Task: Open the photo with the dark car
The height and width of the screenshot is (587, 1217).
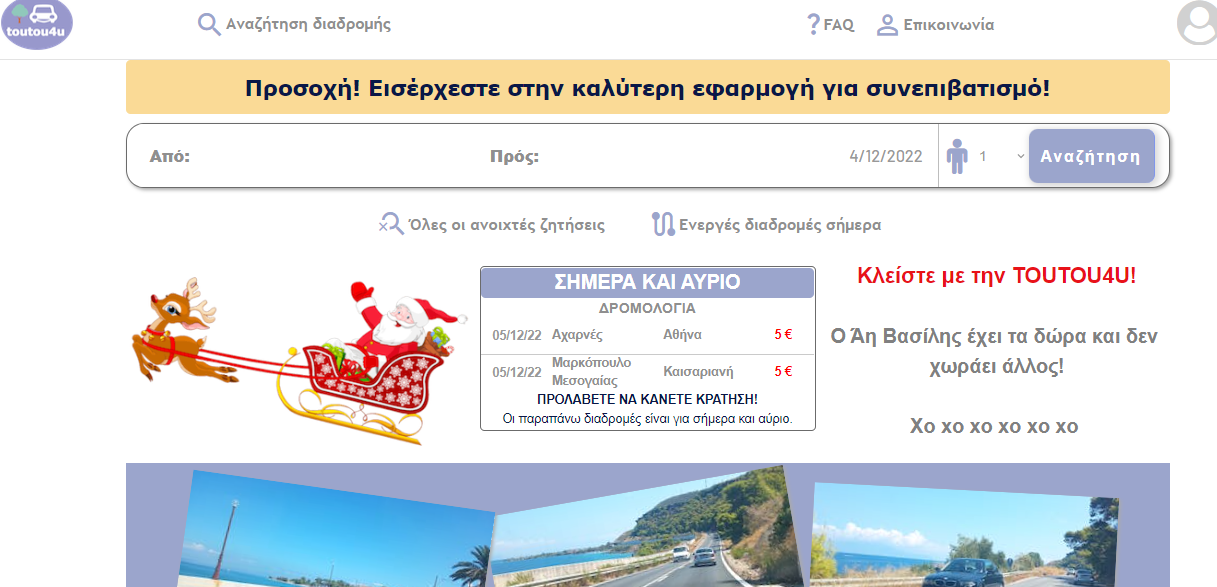Action: (x=962, y=536)
